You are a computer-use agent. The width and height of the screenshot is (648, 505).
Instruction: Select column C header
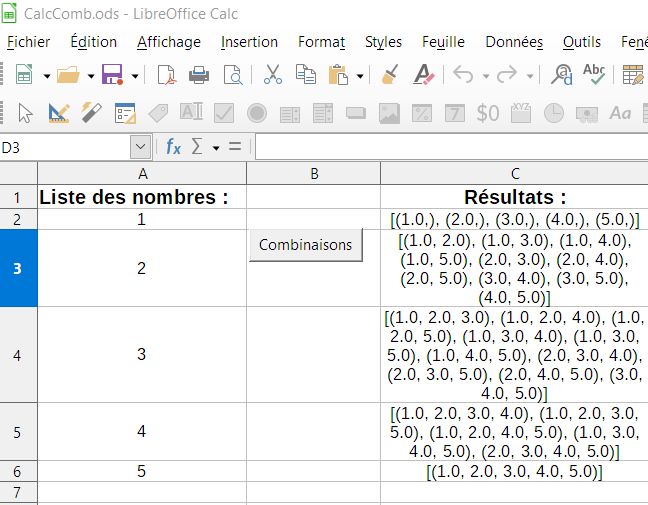[x=514, y=173]
